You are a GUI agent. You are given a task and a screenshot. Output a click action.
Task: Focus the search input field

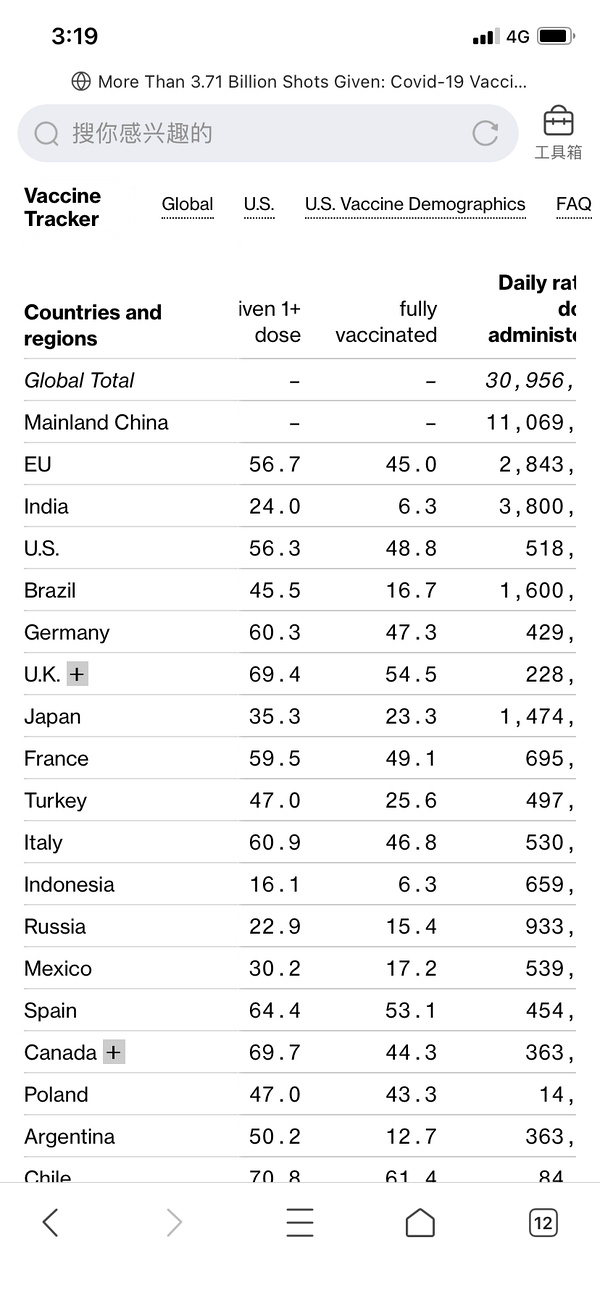point(260,133)
